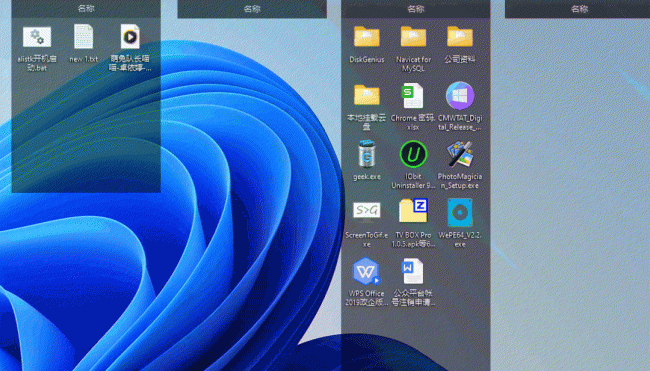
Task: Click the 萌兔队长喵喵-卓依婷 media file icon
Action: coord(130,37)
